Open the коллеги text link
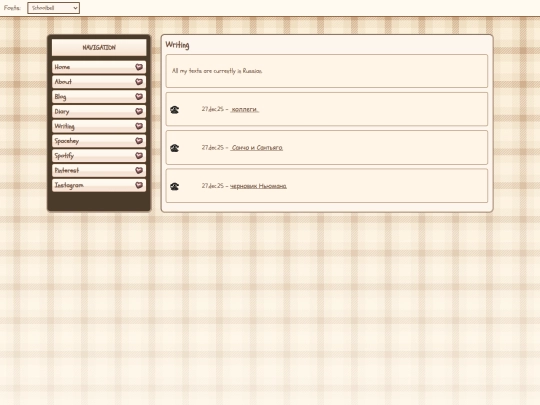The width and height of the screenshot is (540, 405). (245, 110)
